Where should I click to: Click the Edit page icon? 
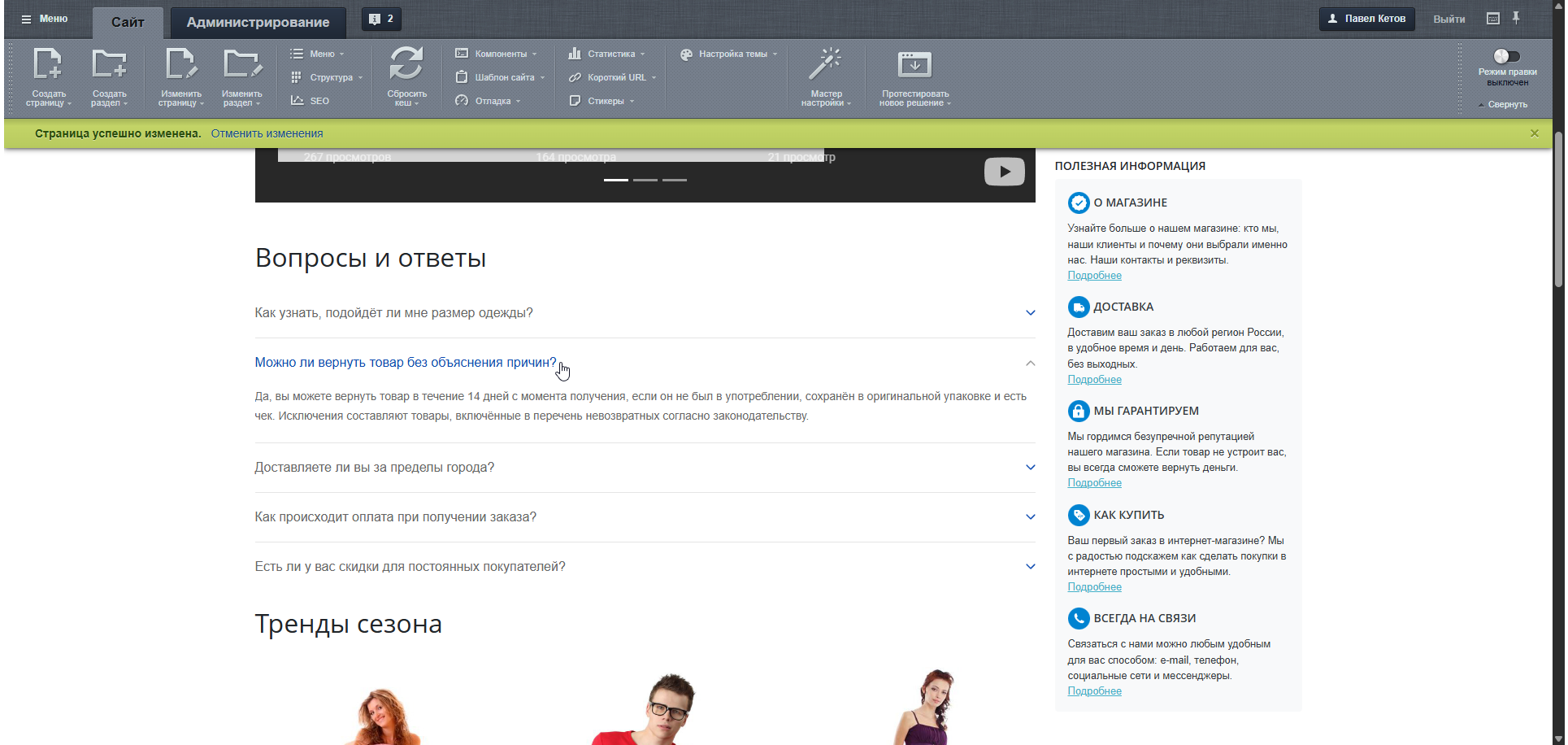point(180,65)
